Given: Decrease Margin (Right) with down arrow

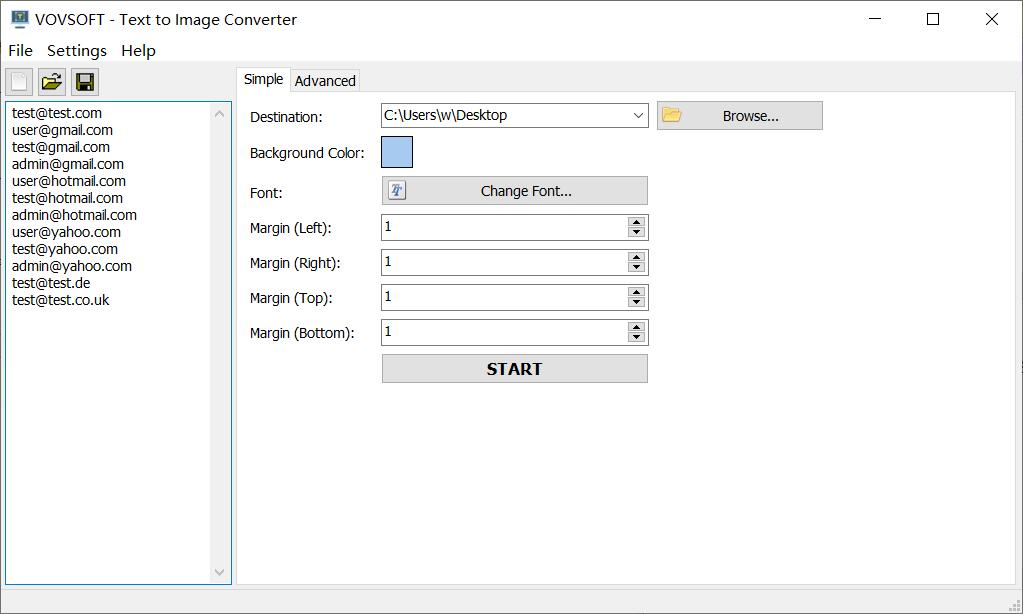Looking at the screenshot, I should tap(636, 268).
